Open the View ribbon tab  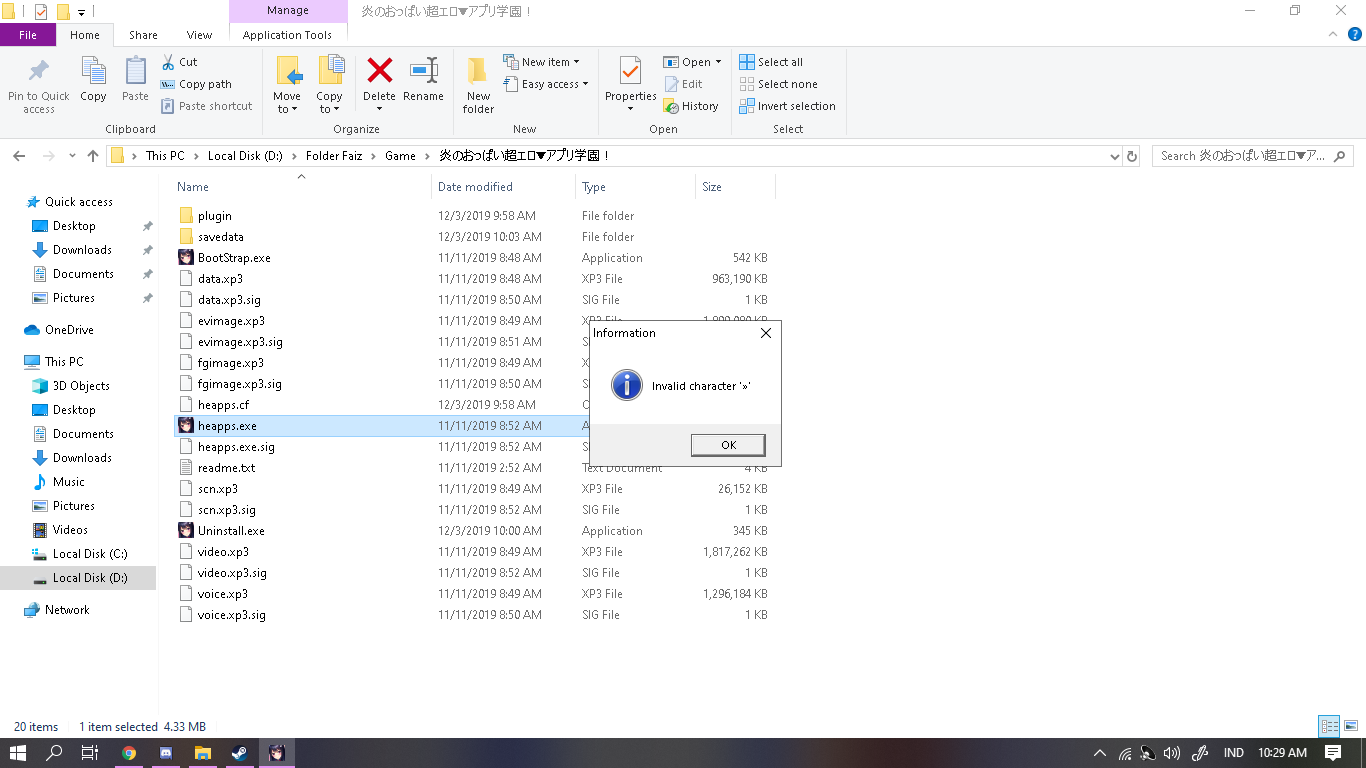click(199, 35)
